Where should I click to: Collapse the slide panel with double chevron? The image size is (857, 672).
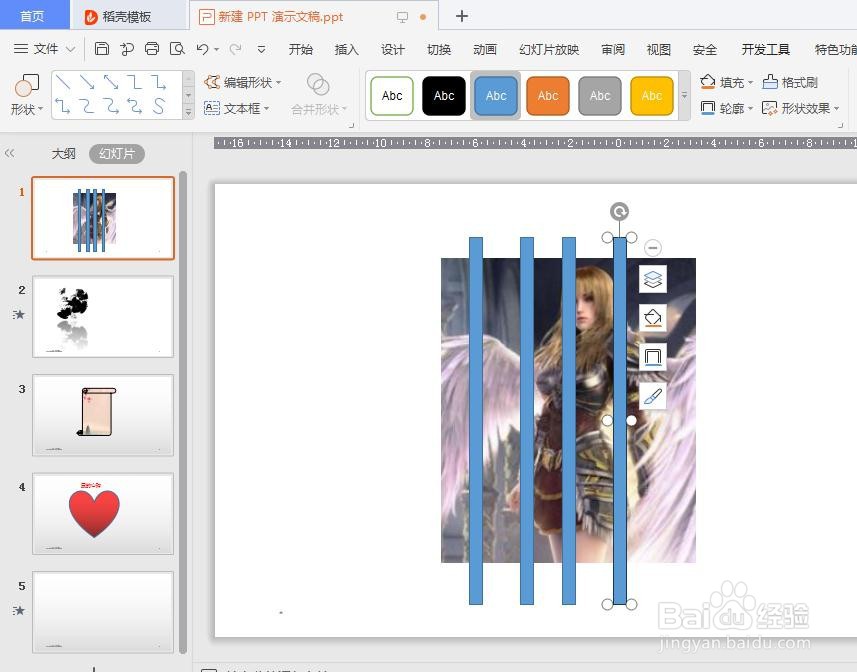(x=9, y=154)
